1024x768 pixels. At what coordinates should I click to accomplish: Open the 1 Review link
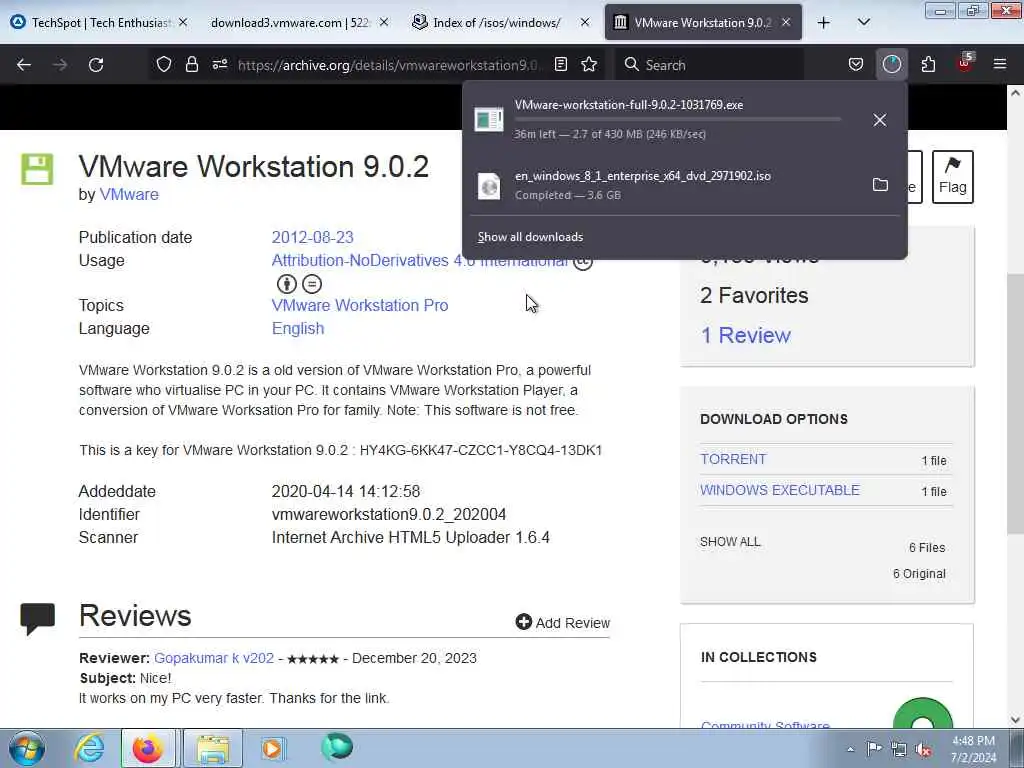coord(745,335)
